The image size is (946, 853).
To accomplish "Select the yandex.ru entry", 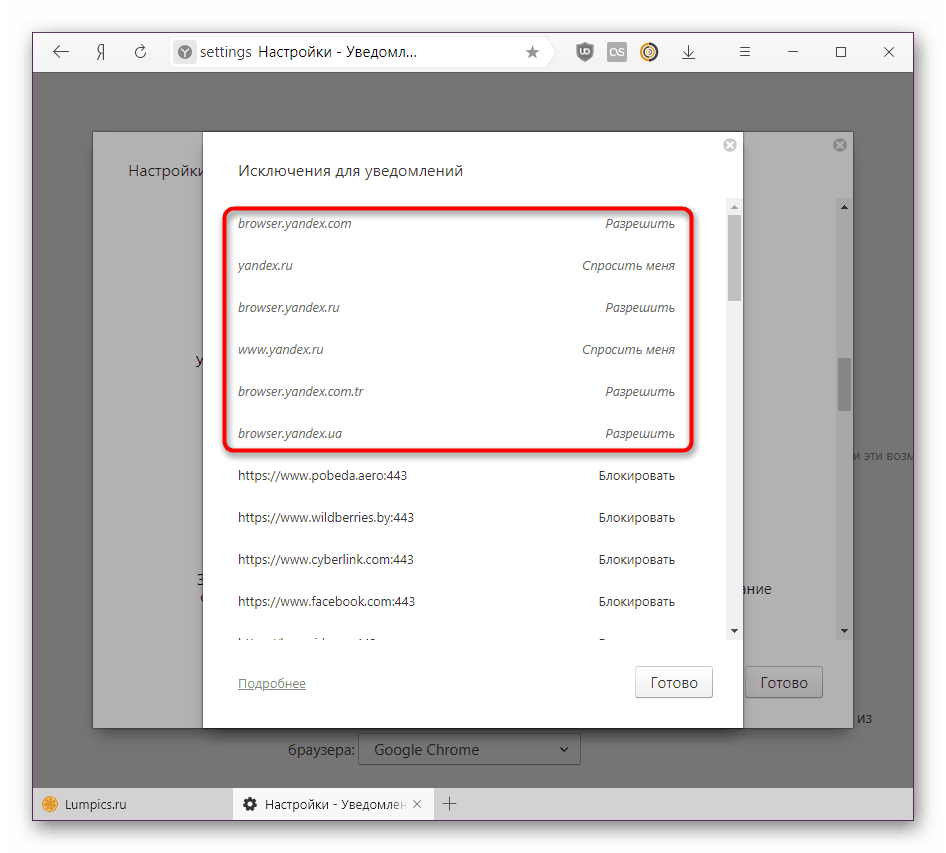I will pyautogui.click(x=265, y=266).
